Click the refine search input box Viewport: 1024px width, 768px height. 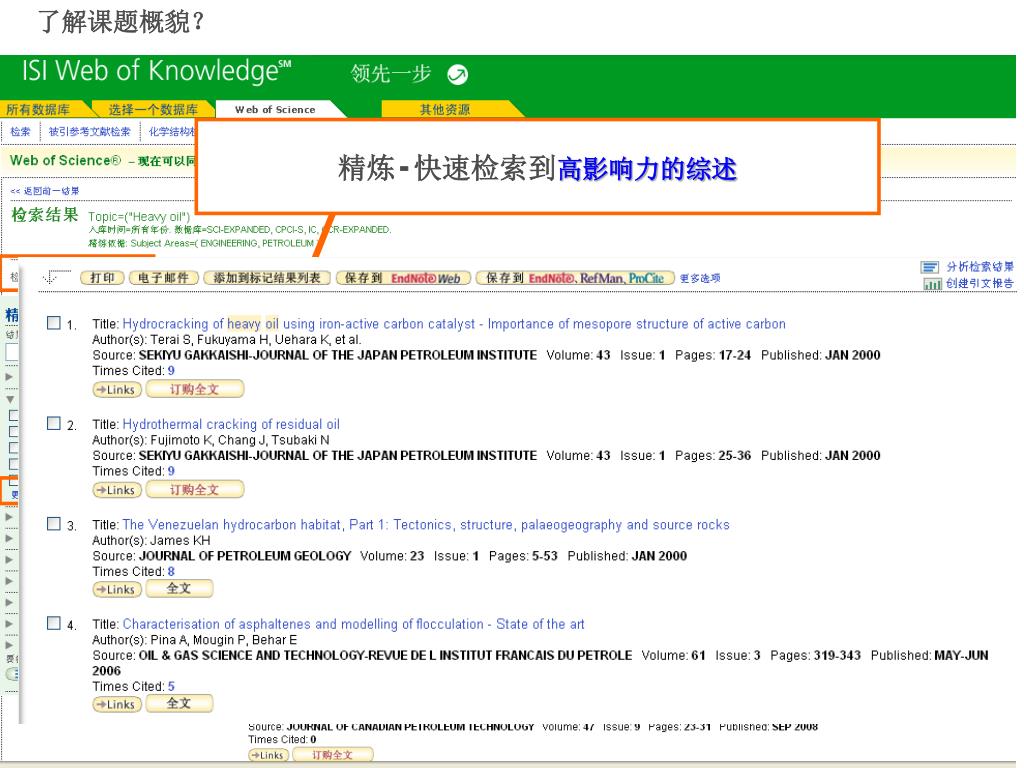pos(10,352)
